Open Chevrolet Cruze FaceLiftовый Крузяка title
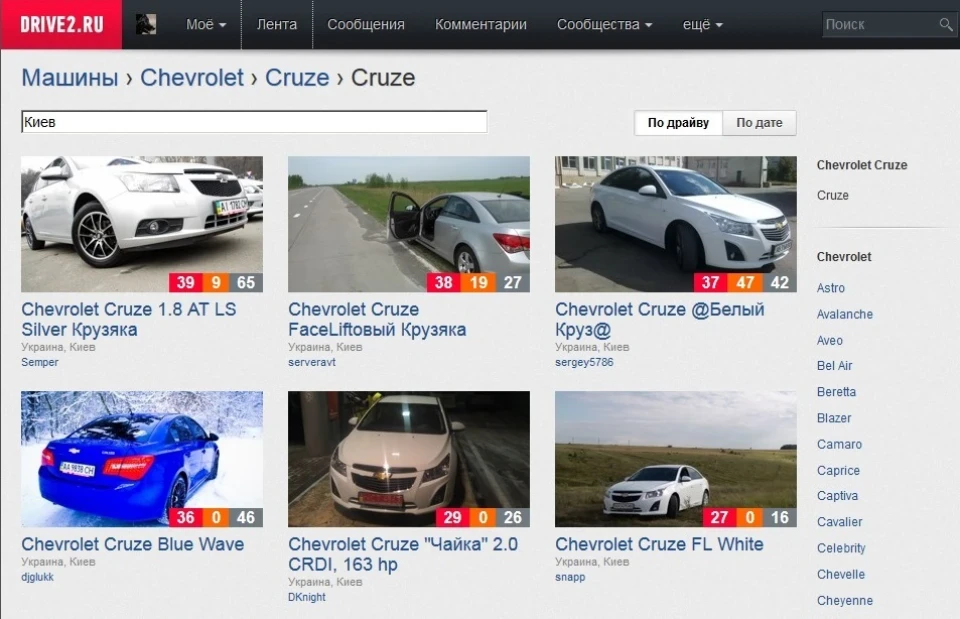960x619 pixels. pos(377,319)
